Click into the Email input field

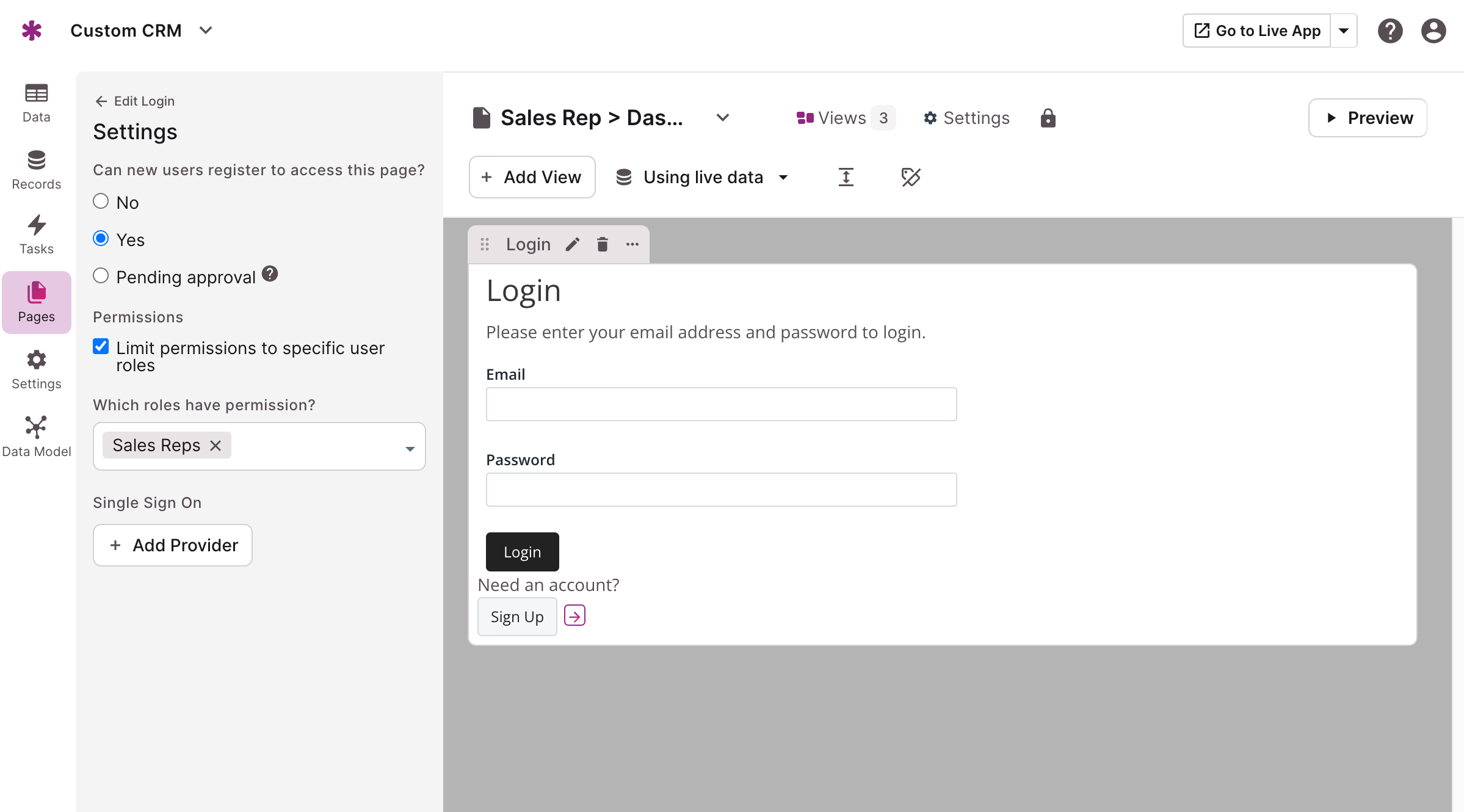coord(721,404)
